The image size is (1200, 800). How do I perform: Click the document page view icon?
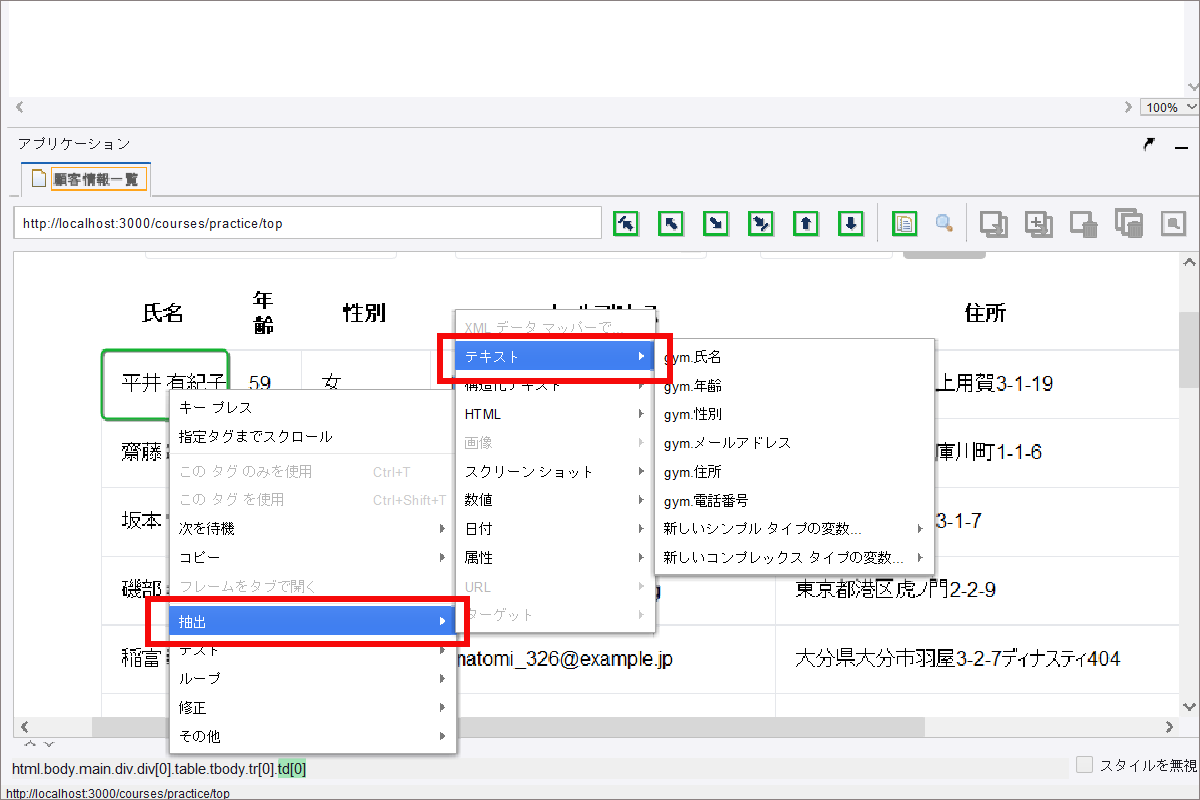(x=904, y=223)
